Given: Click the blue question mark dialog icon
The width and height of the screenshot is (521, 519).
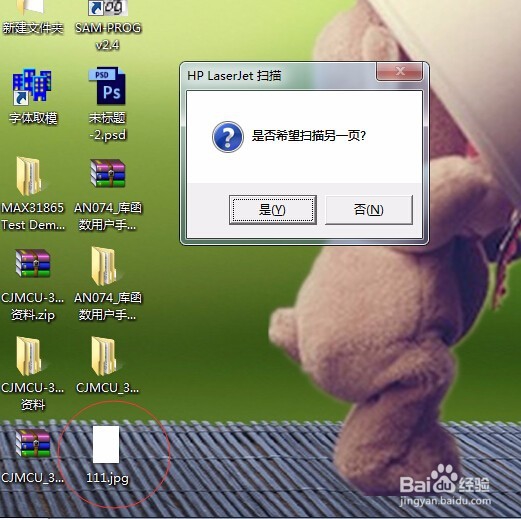Looking at the screenshot, I should click(x=228, y=137).
